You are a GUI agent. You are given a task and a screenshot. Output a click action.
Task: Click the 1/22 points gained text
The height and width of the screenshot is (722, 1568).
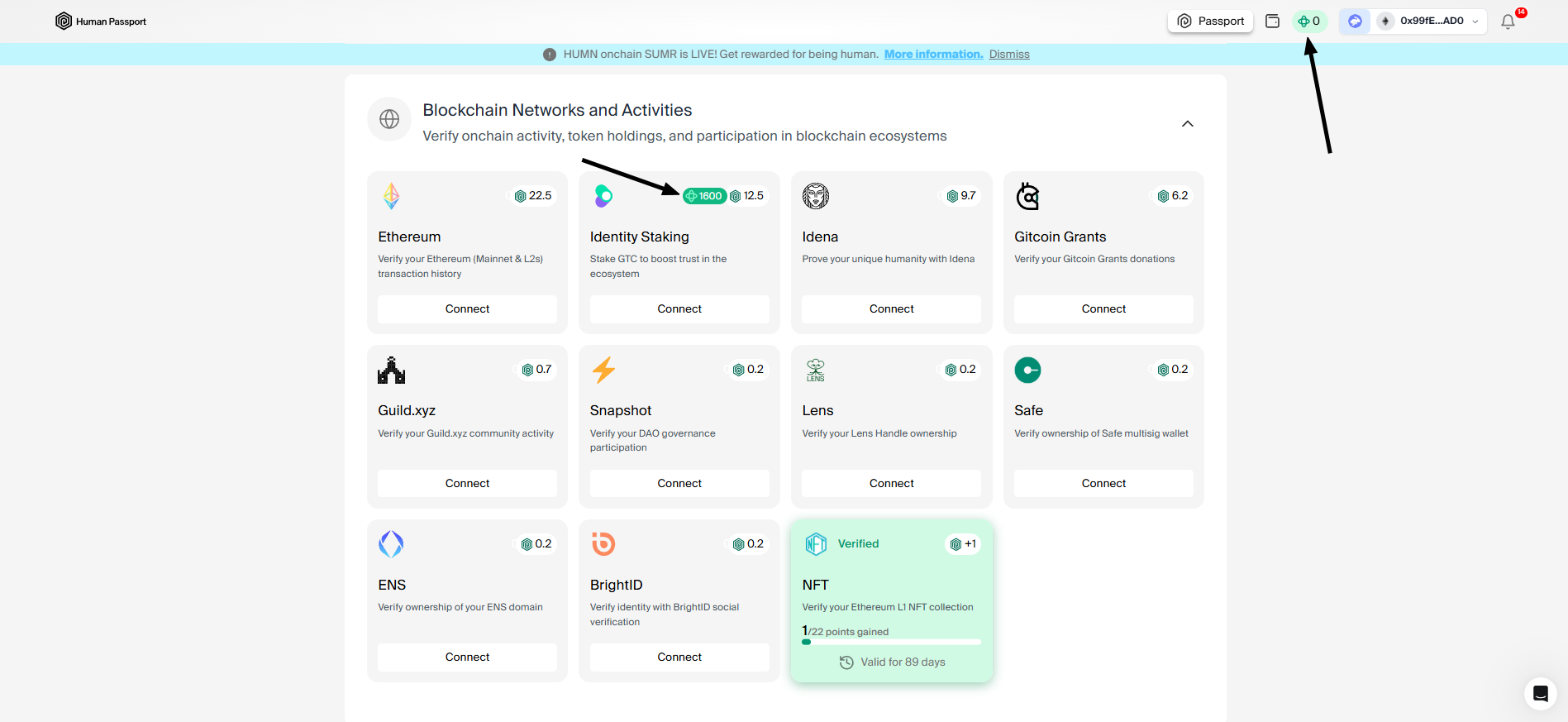(x=845, y=631)
